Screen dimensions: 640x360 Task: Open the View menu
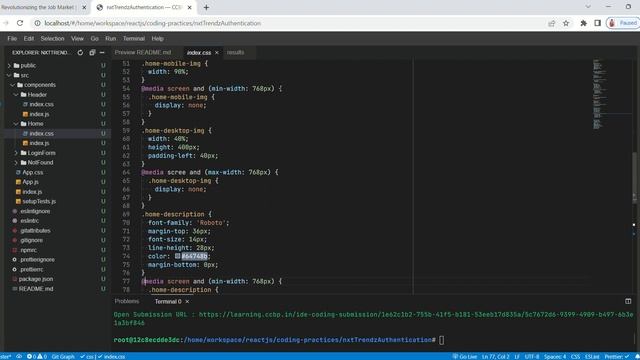click(77, 39)
